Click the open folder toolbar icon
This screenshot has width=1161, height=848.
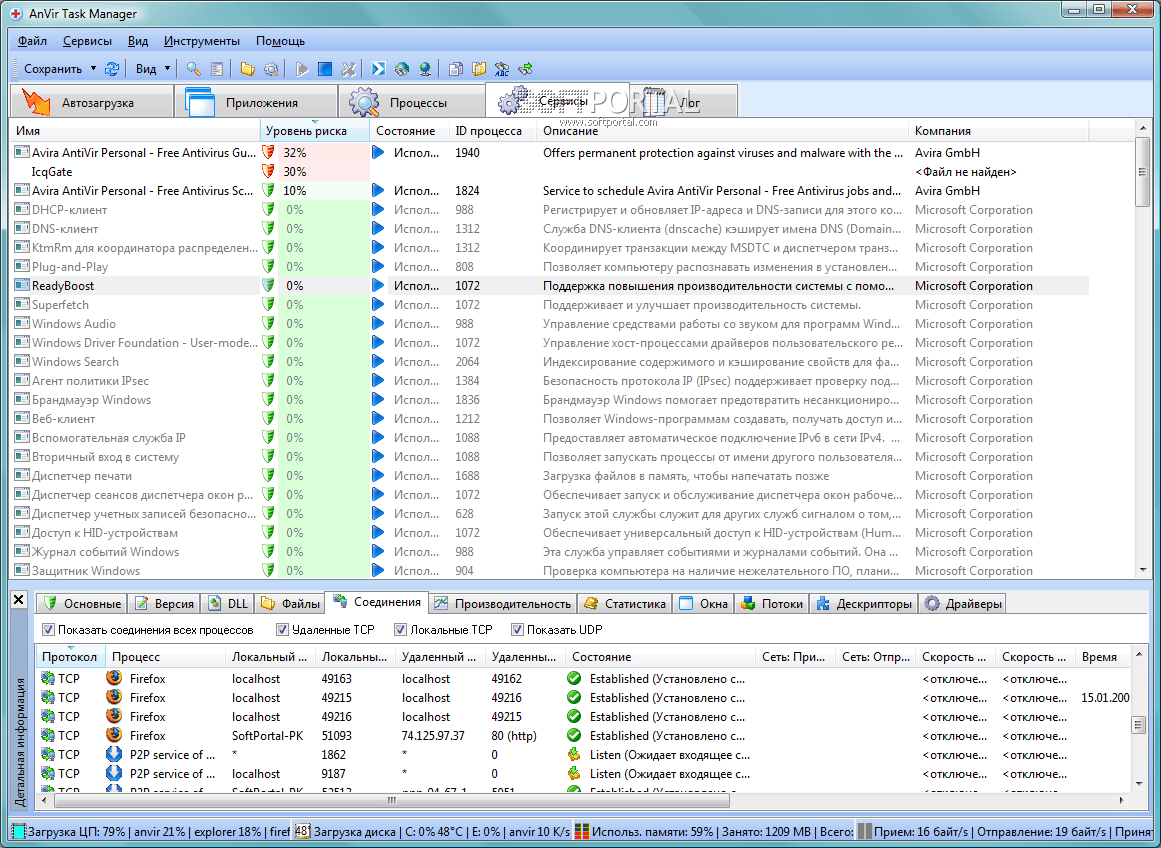point(248,69)
